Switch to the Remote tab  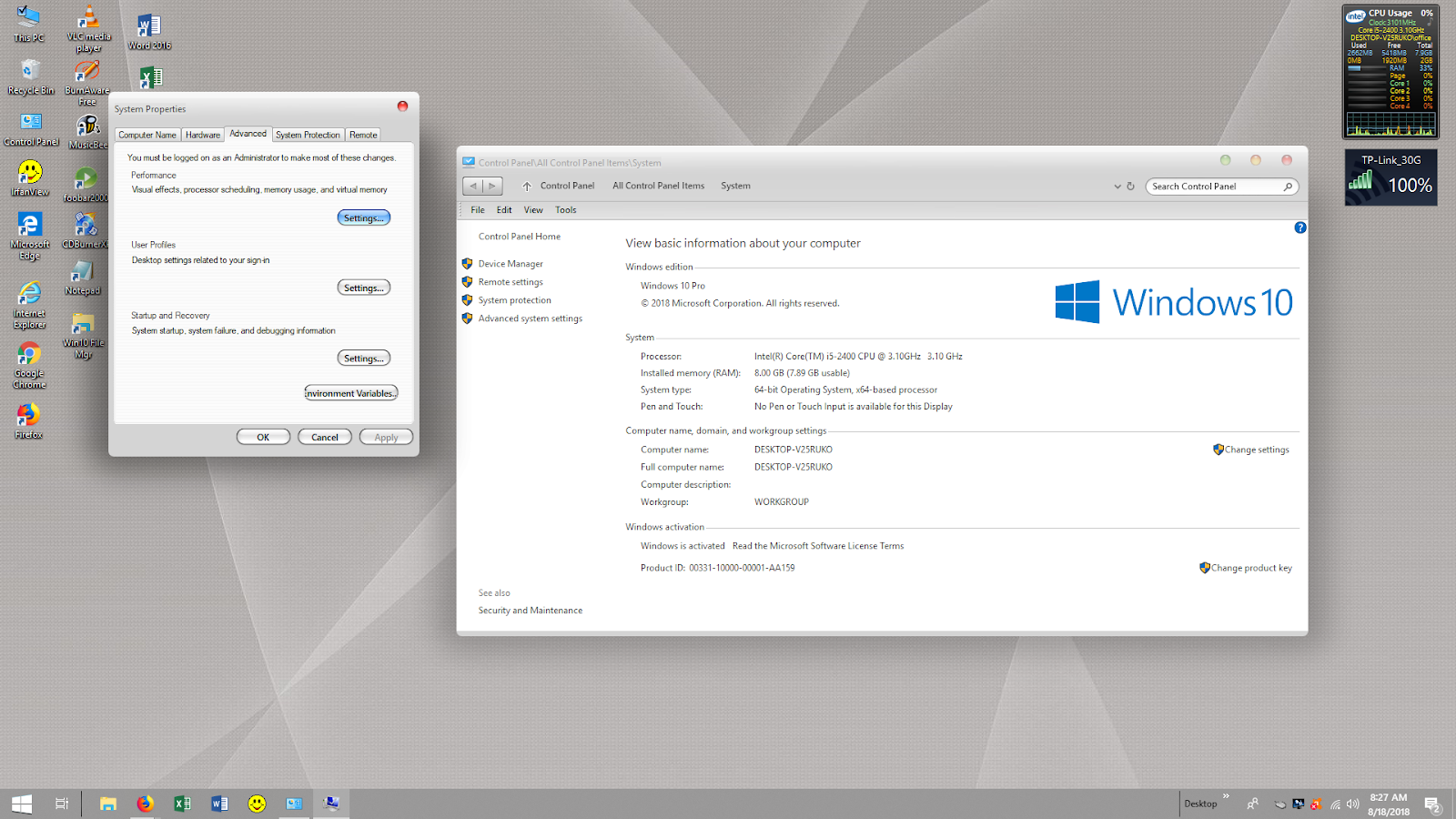(x=363, y=135)
